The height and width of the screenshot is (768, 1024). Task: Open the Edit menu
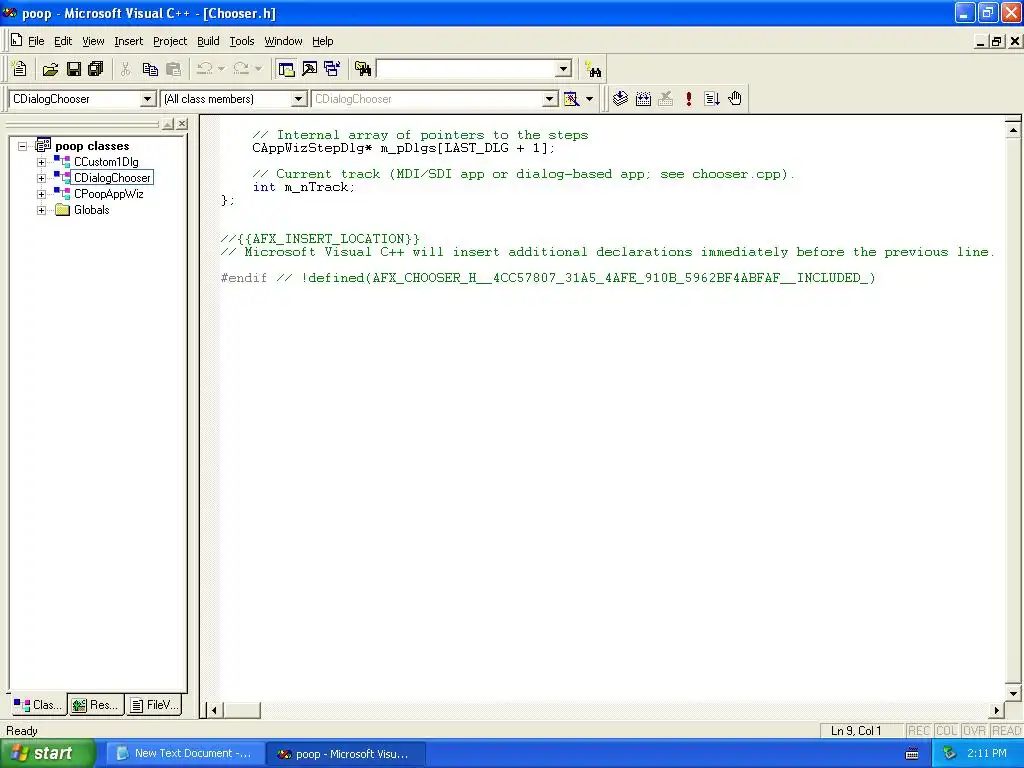click(63, 41)
